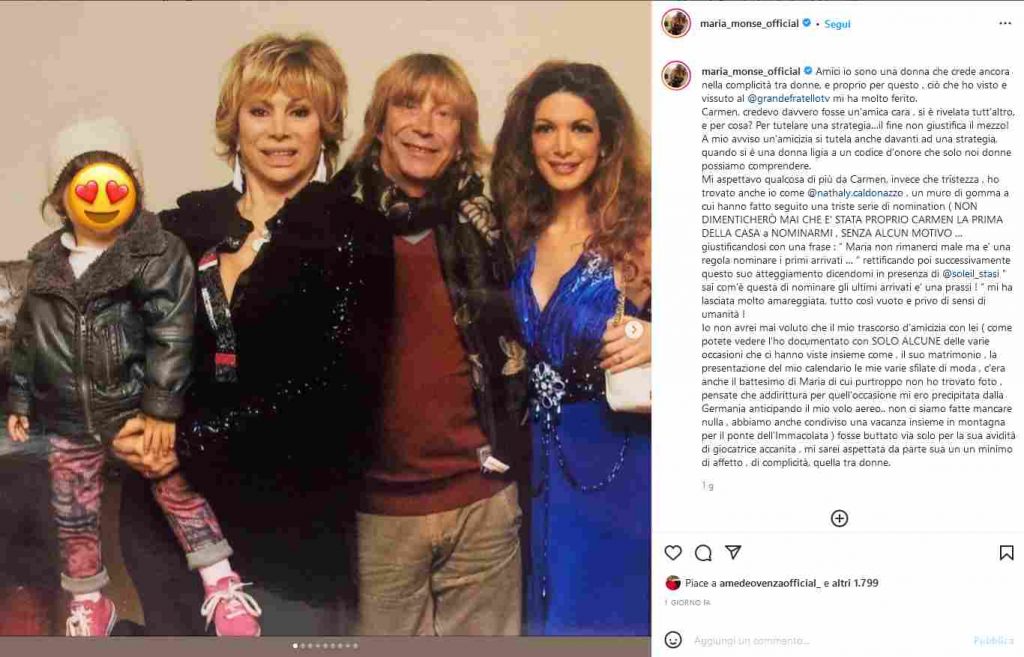Open comments via speech bubble icon
The image size is (1024, 657).
(x=703, y=553)
